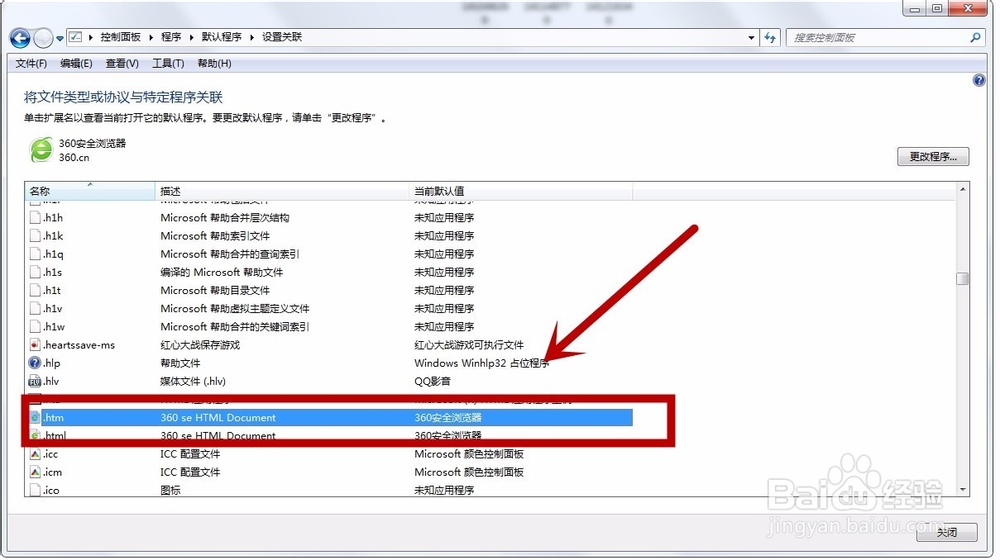Select the .htm row icon
The width and height of the screenshot is (1000, 560).
pyautogui.click(x=35, y=418)
